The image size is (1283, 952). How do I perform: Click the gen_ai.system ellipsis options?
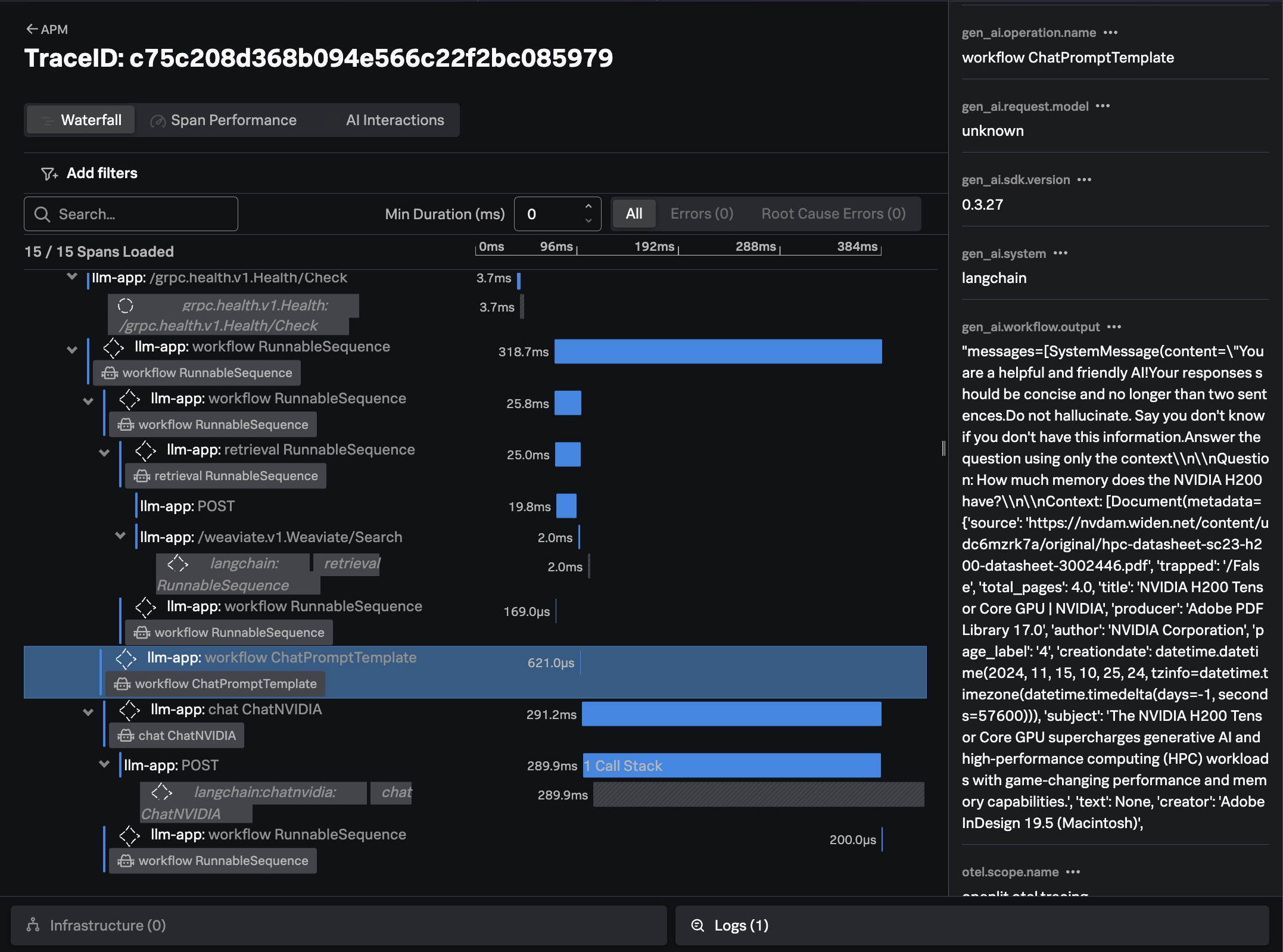[x=1060, y=254]
